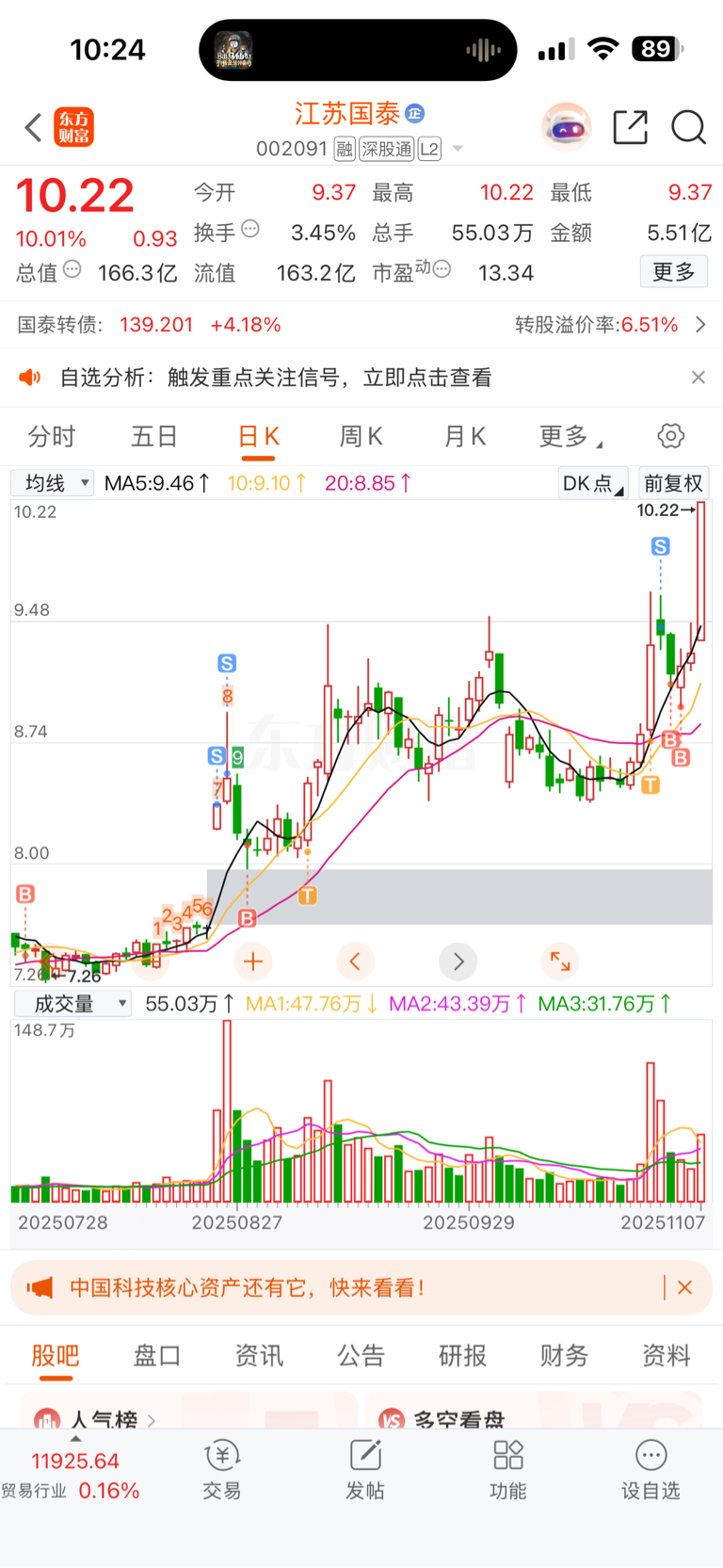Open the 盘口 tab

pyautogui.click(x=157, y=1355)
